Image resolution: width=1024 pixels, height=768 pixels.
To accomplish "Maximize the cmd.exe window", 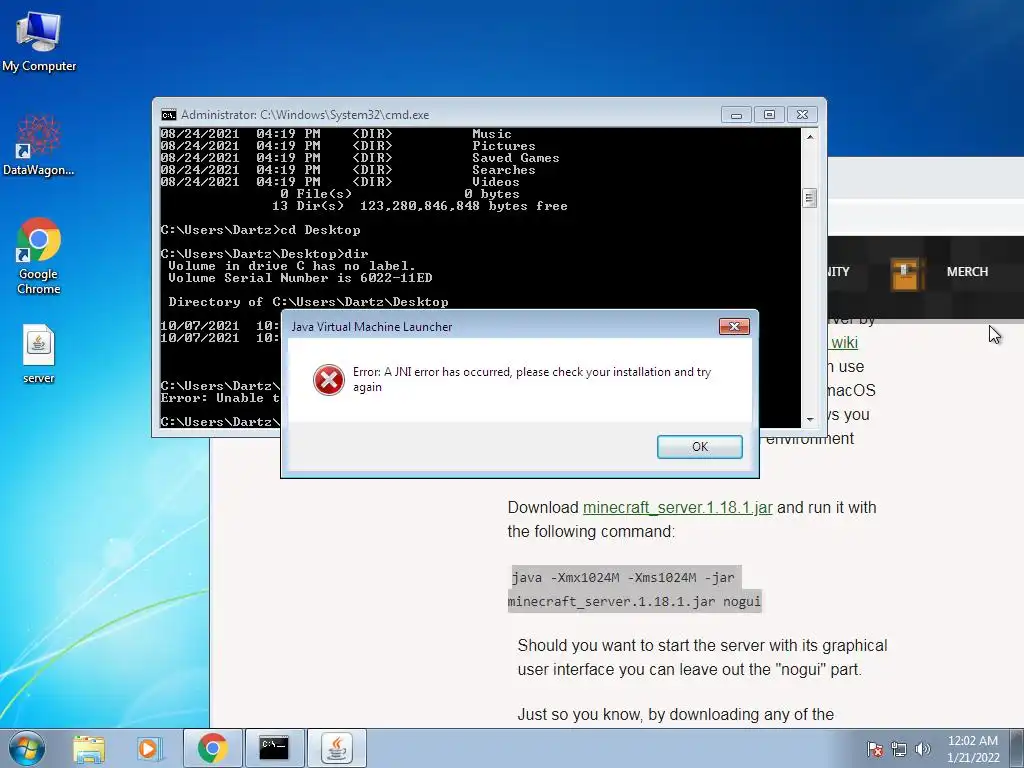I will [769, 115].
